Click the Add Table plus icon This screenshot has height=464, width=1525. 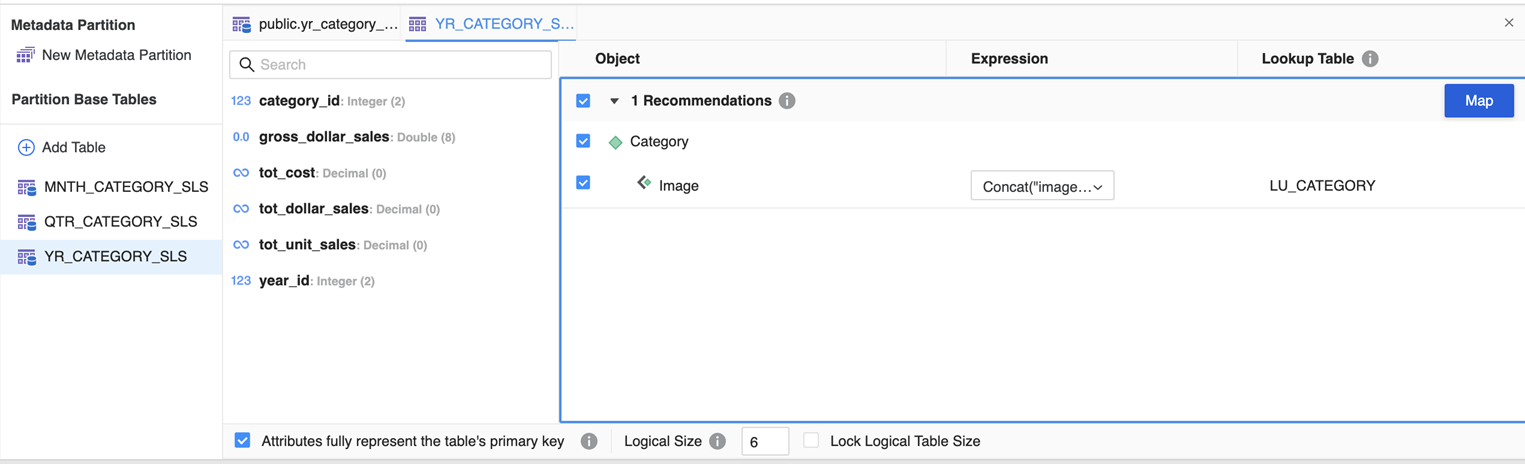click(x=26, y=148)
